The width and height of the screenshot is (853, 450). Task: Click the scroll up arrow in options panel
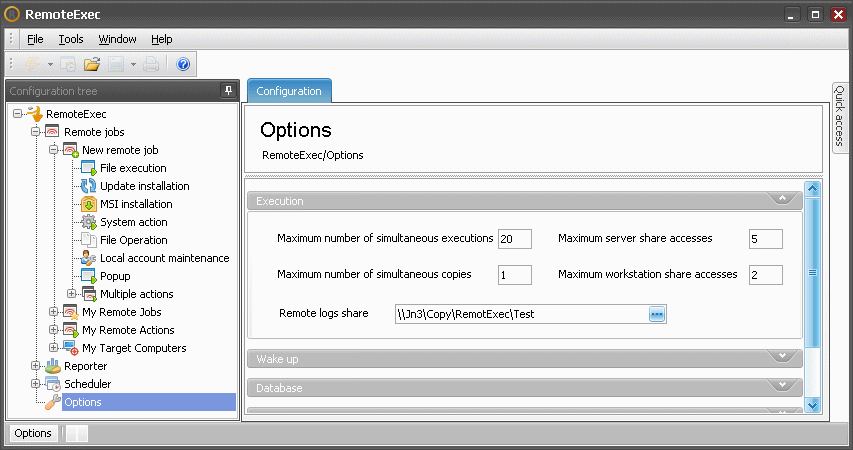click(812, 189)
